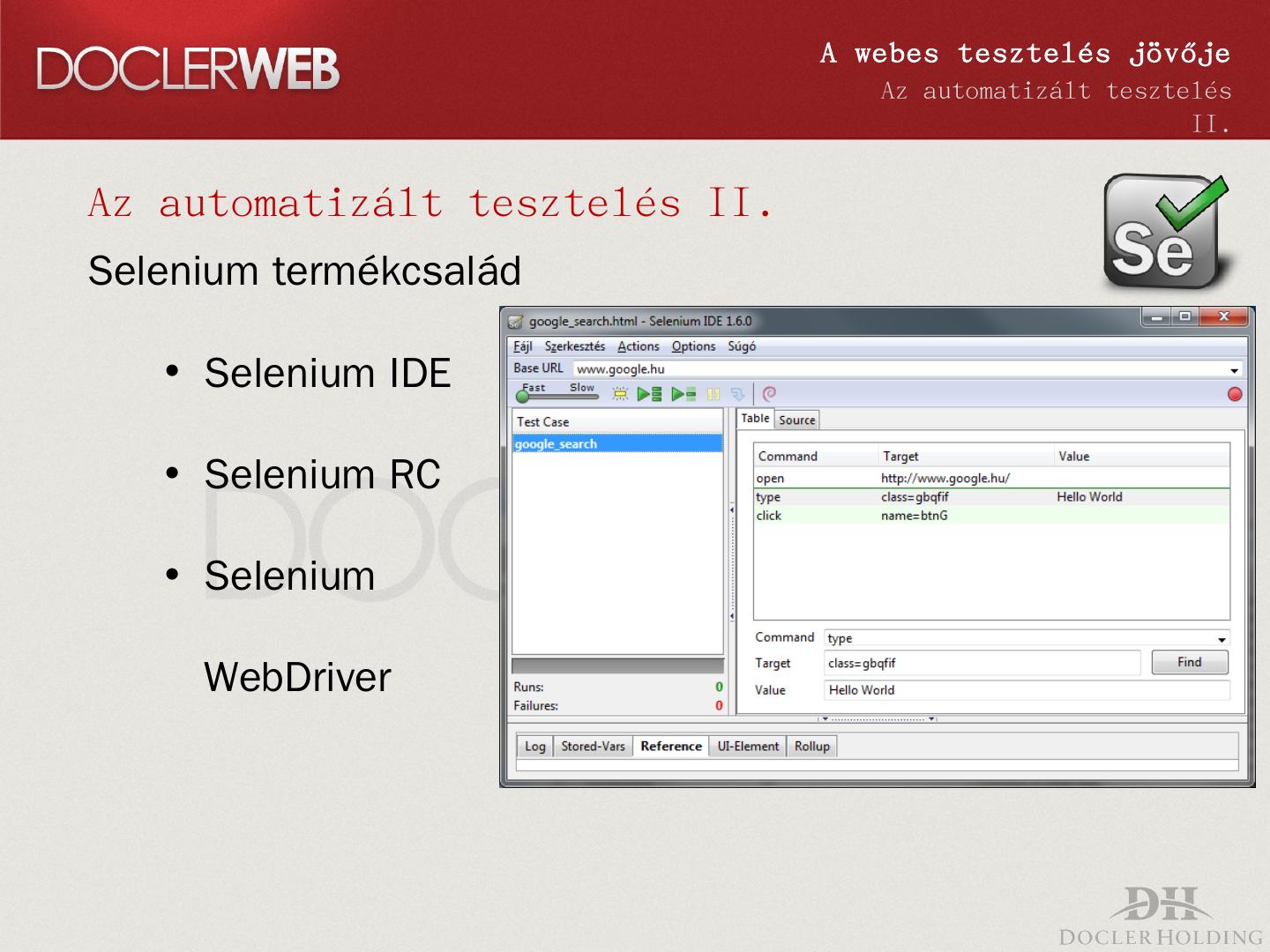Click the test progress bar
Screen dimensions: 1270x952
point(617,666)
